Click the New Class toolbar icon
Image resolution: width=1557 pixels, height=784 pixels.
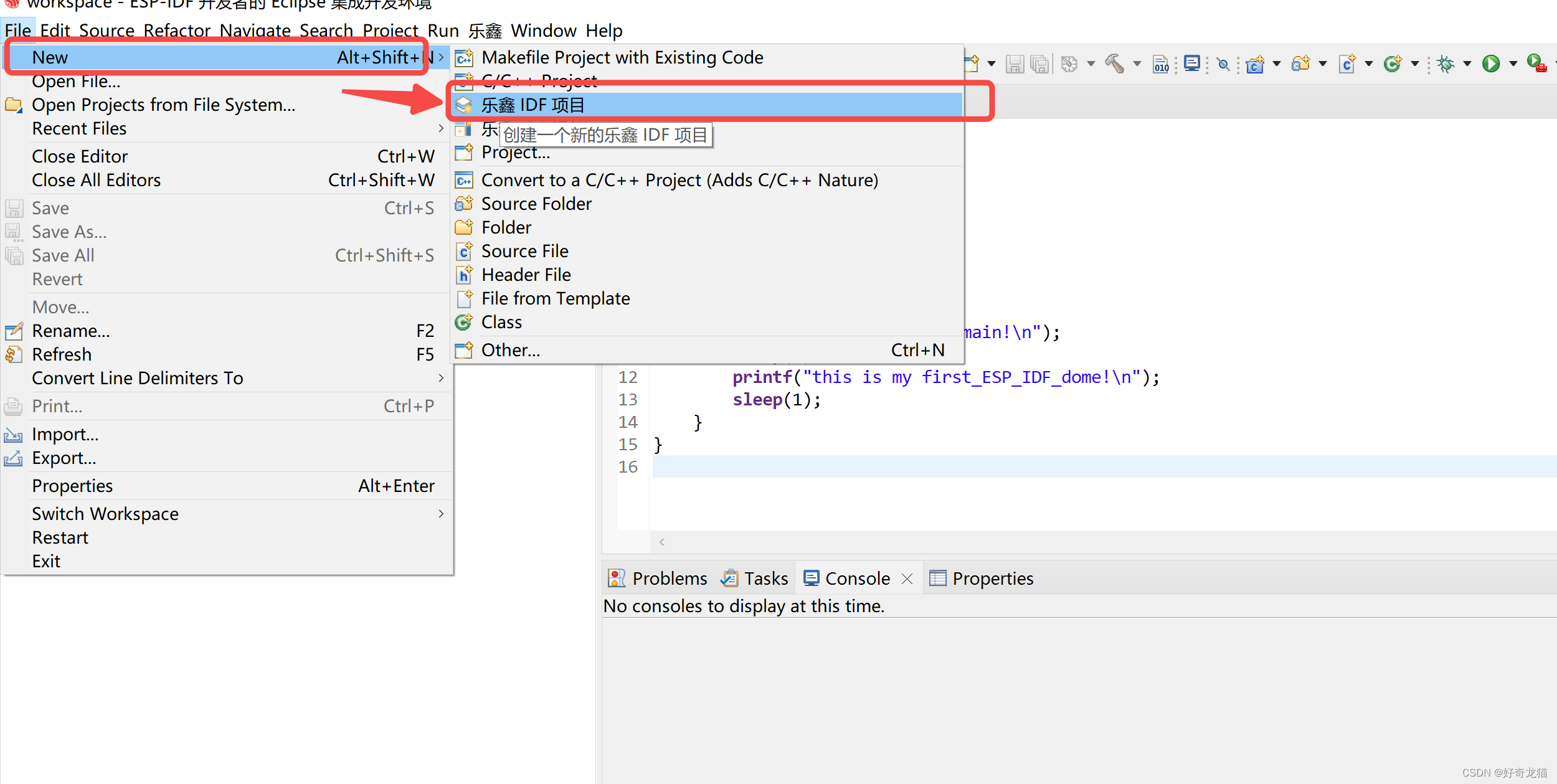[x=1393, y=64]
